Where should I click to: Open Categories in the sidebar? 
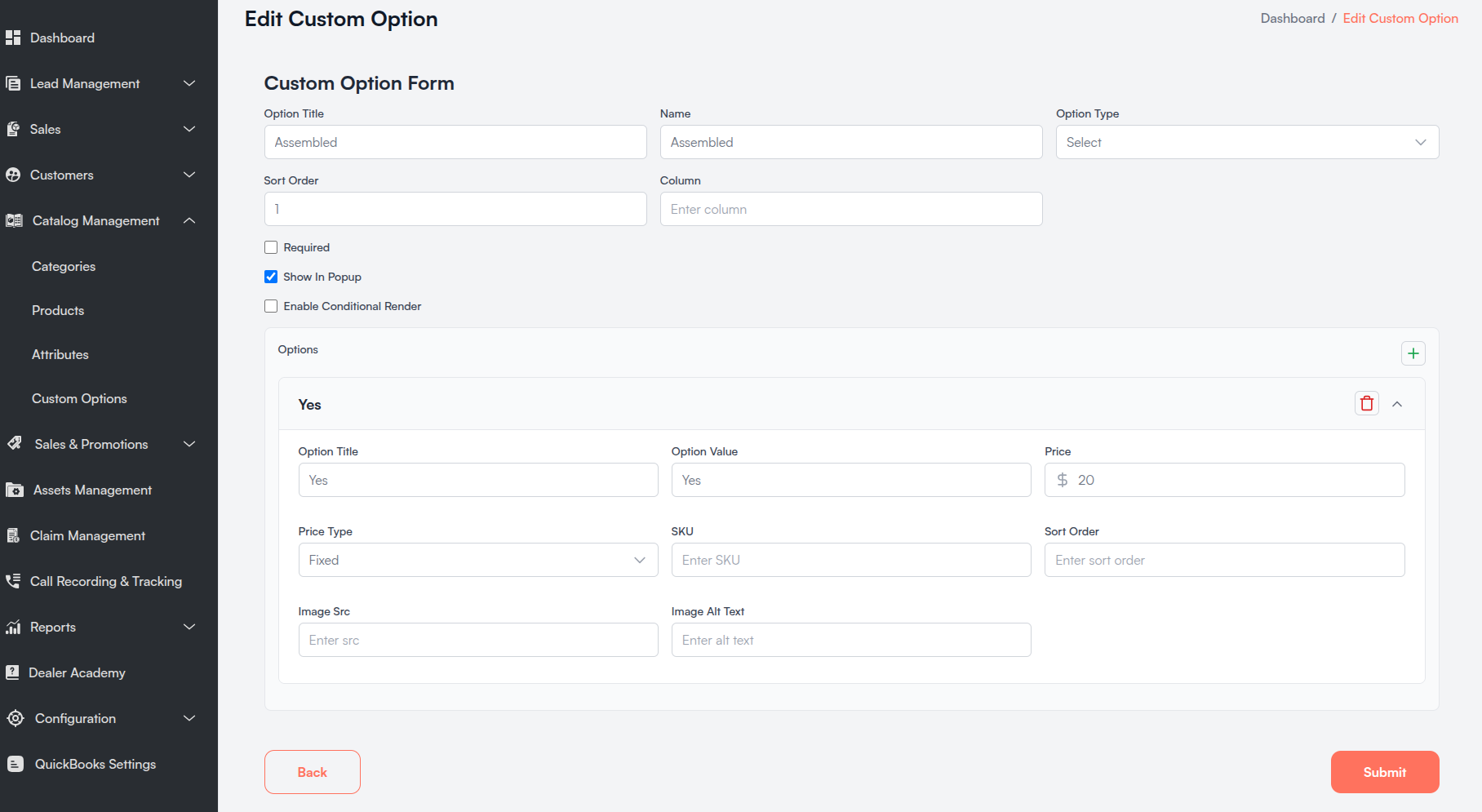(x=64, y=266)
